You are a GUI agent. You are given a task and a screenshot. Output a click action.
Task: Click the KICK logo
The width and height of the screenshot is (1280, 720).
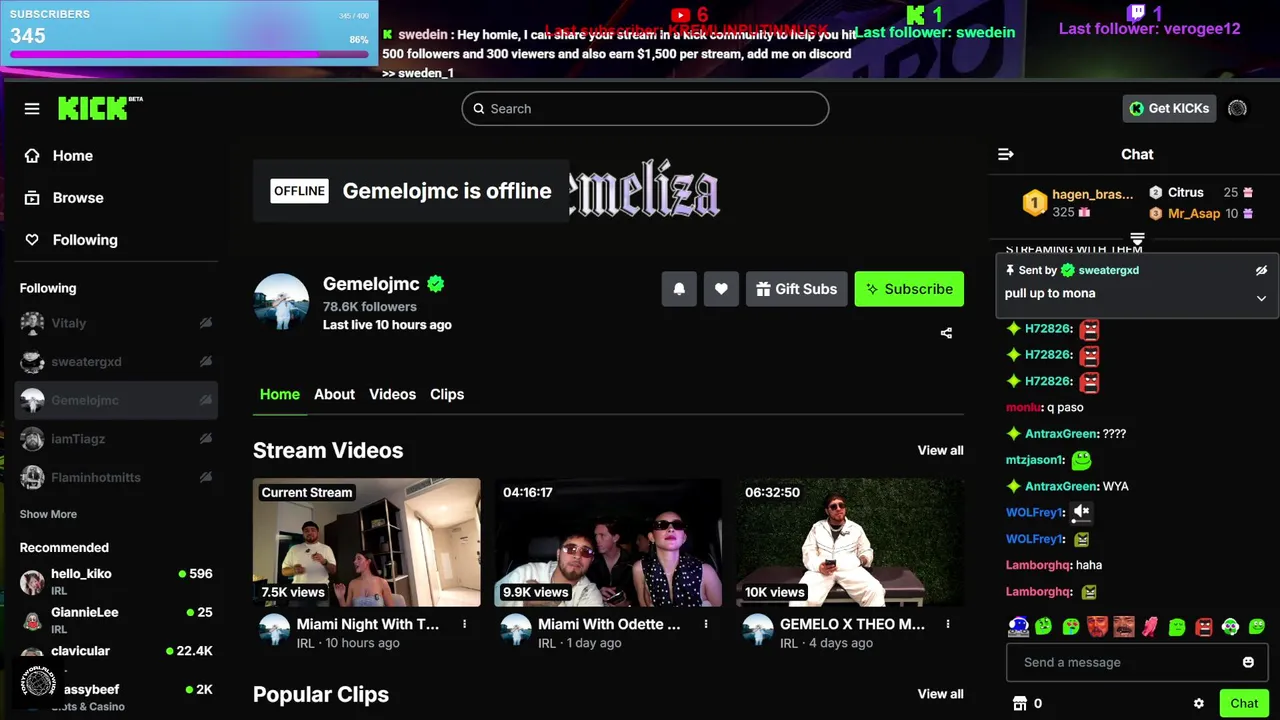(100, 108)
